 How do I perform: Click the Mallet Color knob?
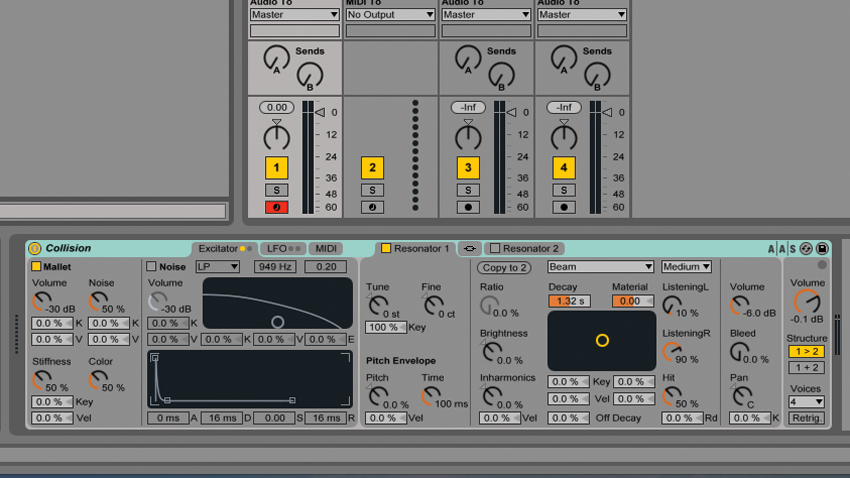(98, 380)
